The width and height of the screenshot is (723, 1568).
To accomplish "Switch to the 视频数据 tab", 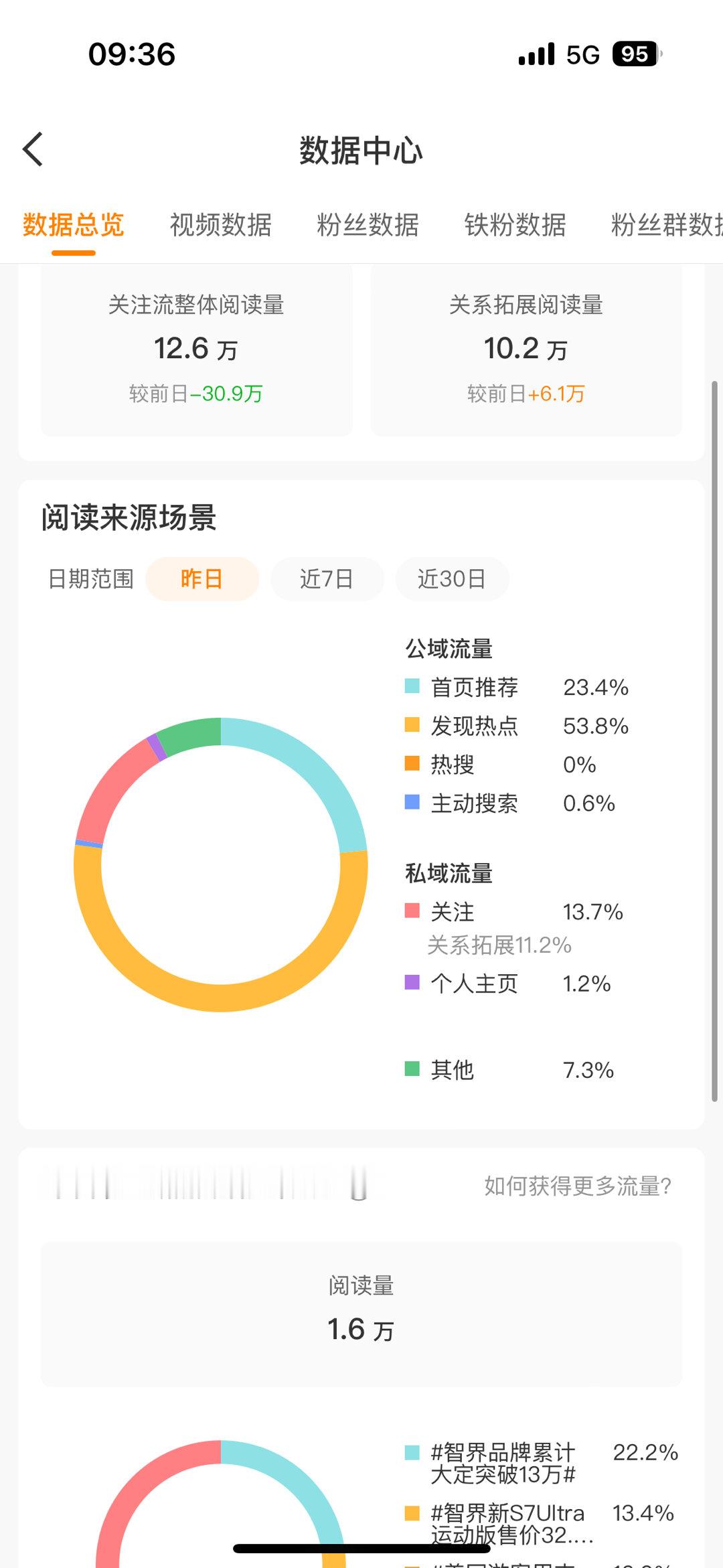I will (x=221, y=225).
